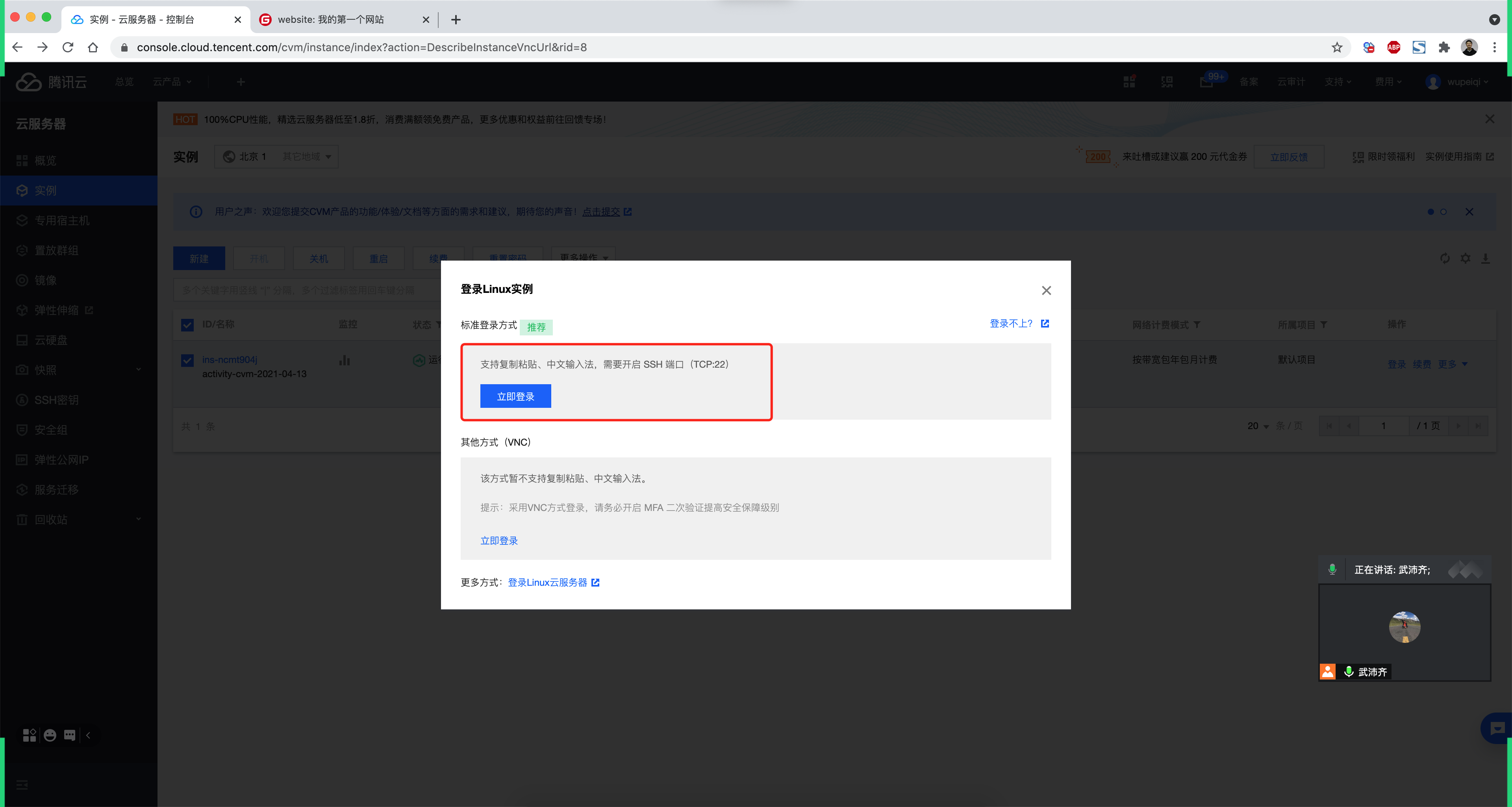Open the browser extensions puzzle icon
This screenshot has width=1512, height=807.
pyautogui.click(x=1444, y=48)
